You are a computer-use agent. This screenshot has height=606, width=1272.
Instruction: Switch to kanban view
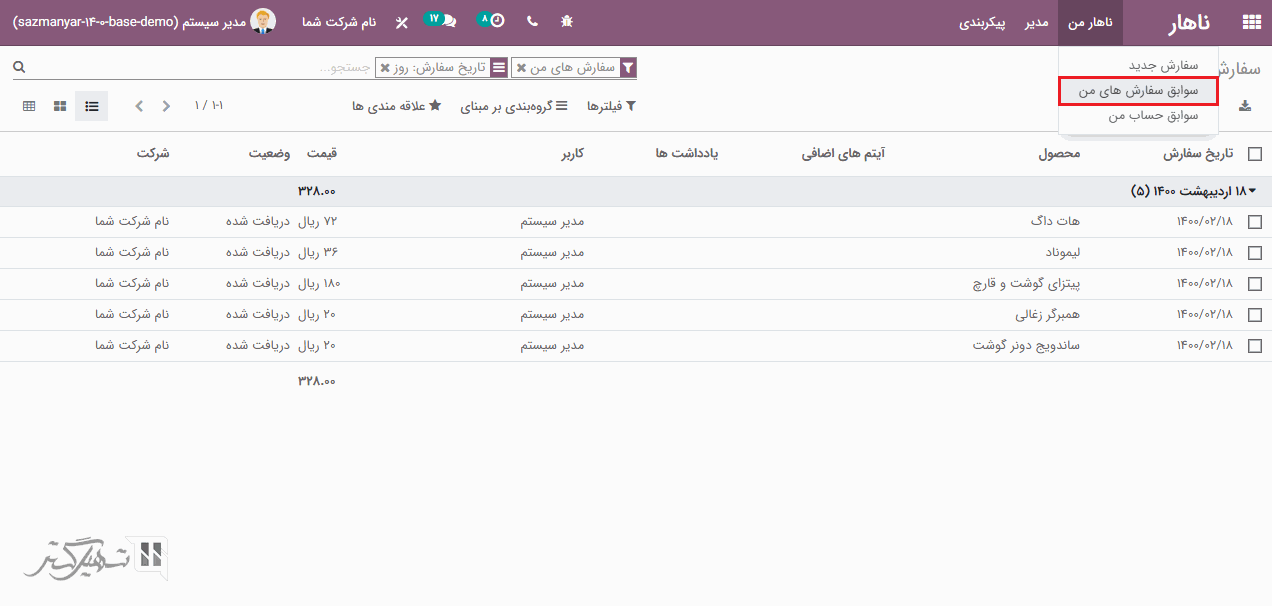pos(60,106)
